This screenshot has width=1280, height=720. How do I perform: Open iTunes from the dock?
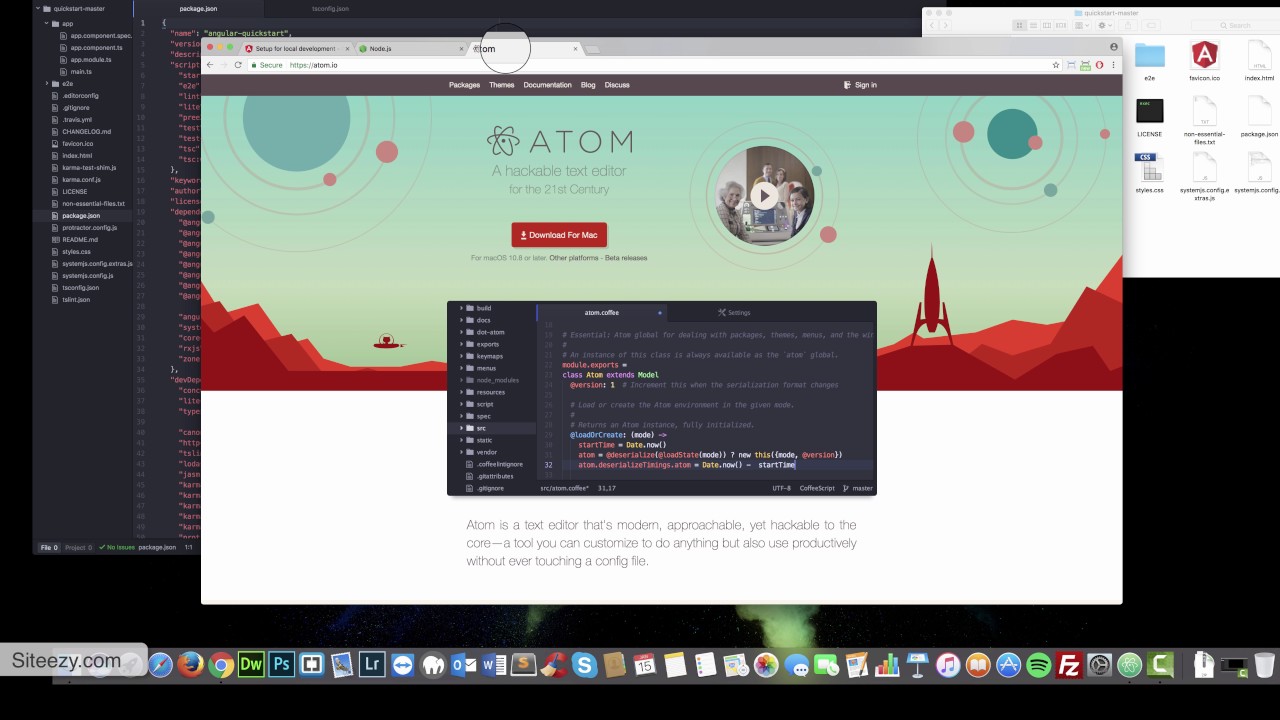pyautogui.click(x=948, y=664)
